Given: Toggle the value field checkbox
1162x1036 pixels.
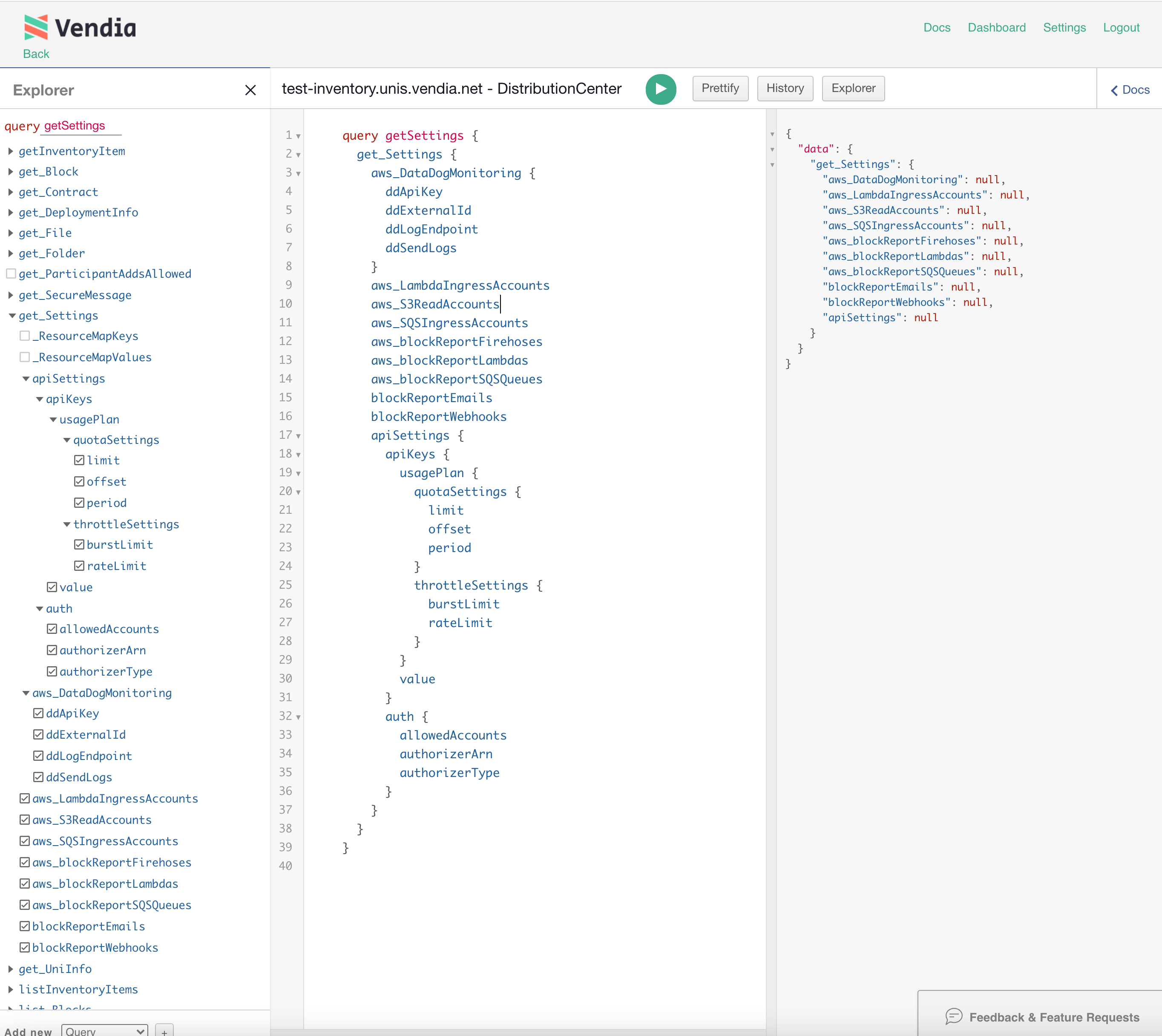Looking at the screenshot, I should coord(52,587).
